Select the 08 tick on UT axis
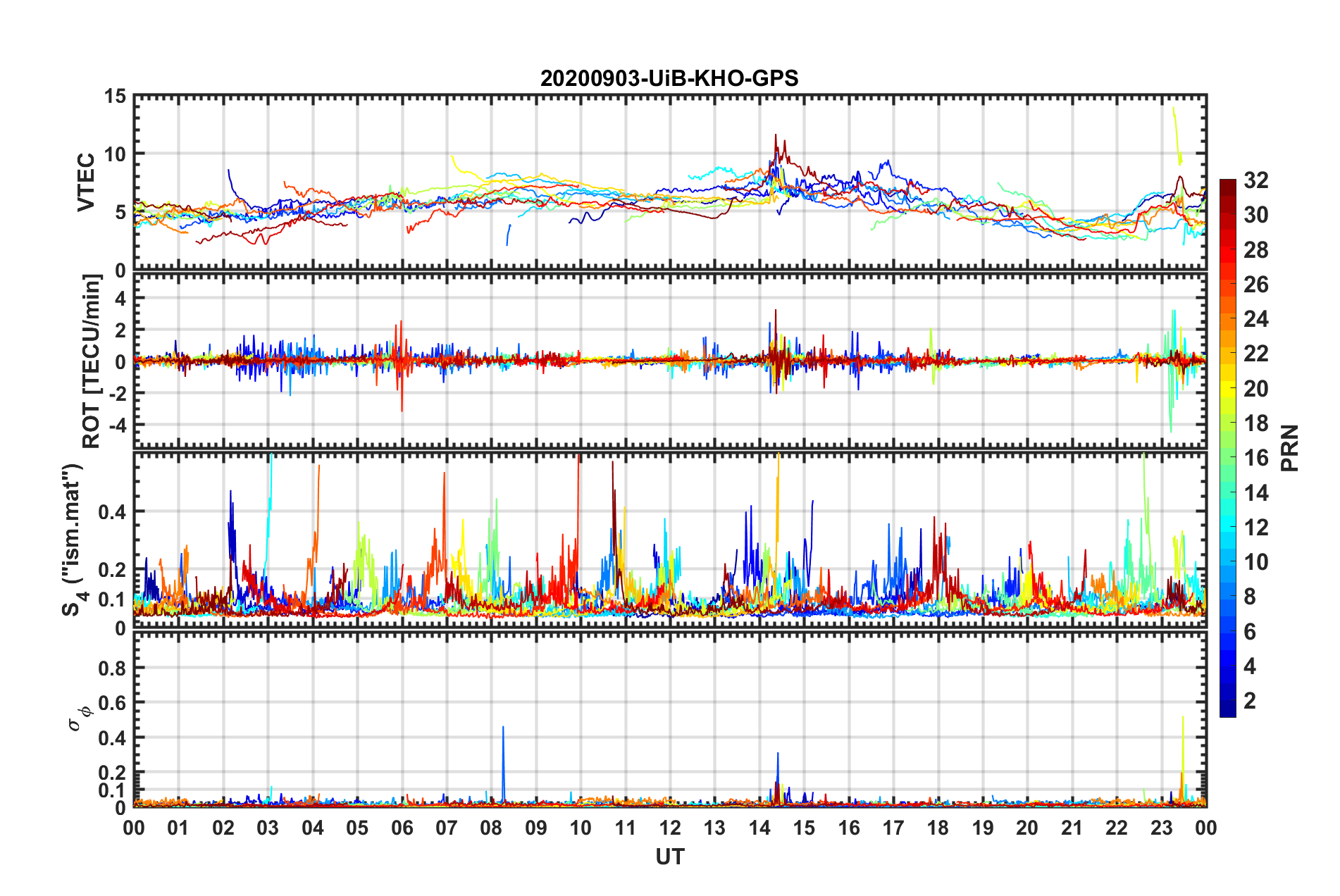Viewport: 1340px width, 896px height. [491, 828]
